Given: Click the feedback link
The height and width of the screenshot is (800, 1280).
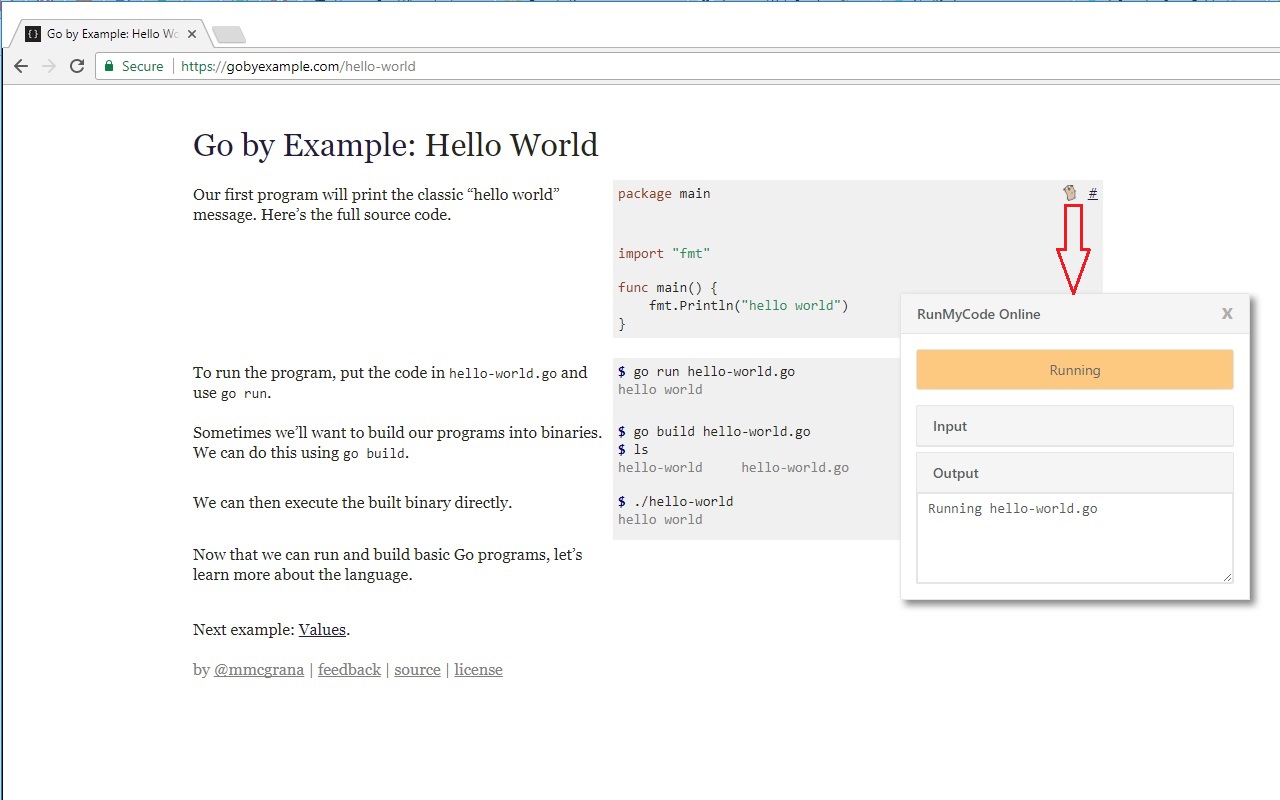Looking at the screenshot, I should pos(349,670).
